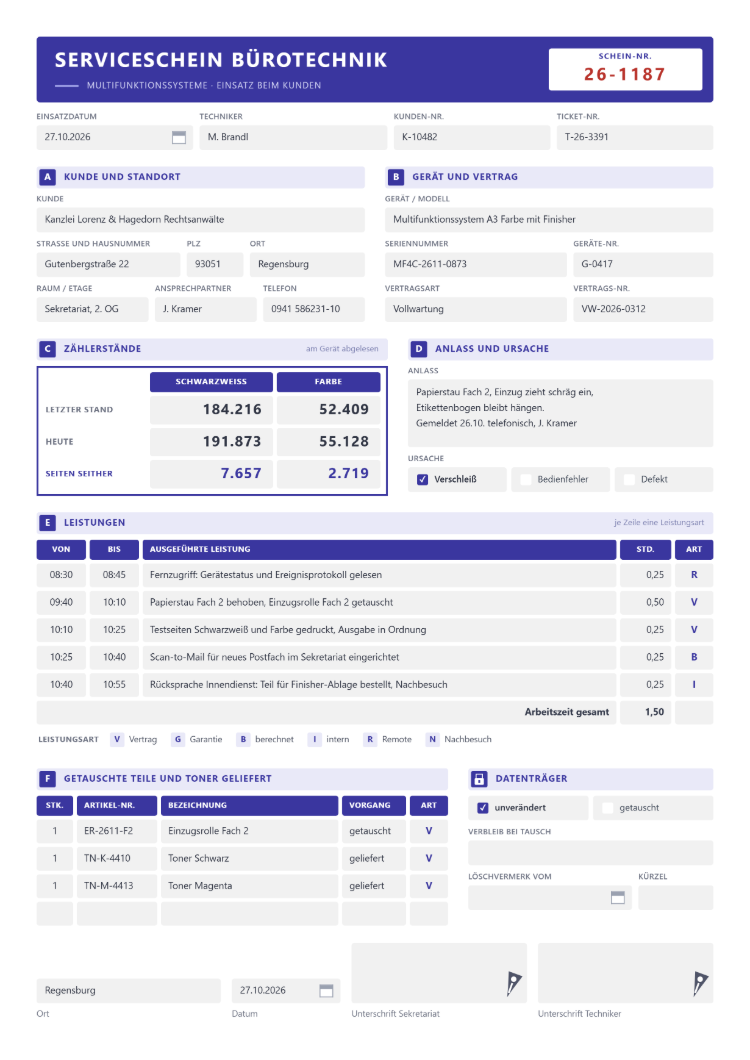Click the Ort field in Kunde und Standort
750x1060 pixels.
(x=307, y=264)
